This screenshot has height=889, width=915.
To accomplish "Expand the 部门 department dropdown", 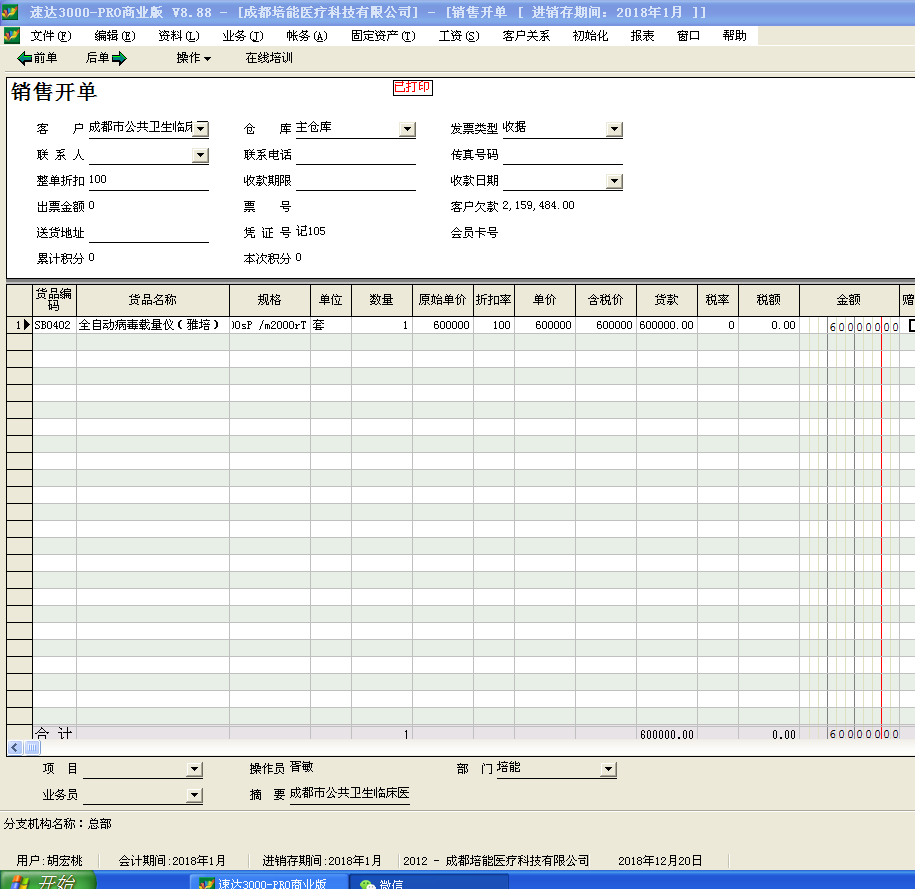I will tap(608, 769).
